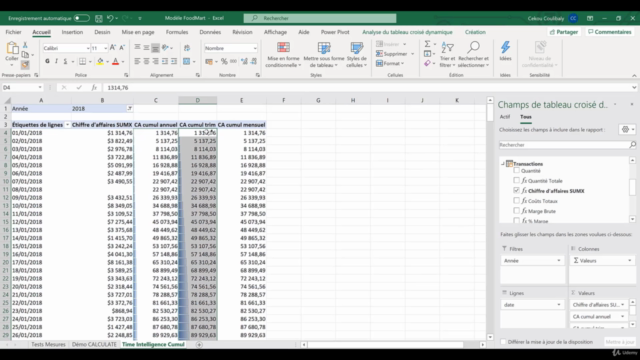Viewport: 640px width, 360px height.
Task: Check the Quantité field checkbox
Action: coord(516,171)
